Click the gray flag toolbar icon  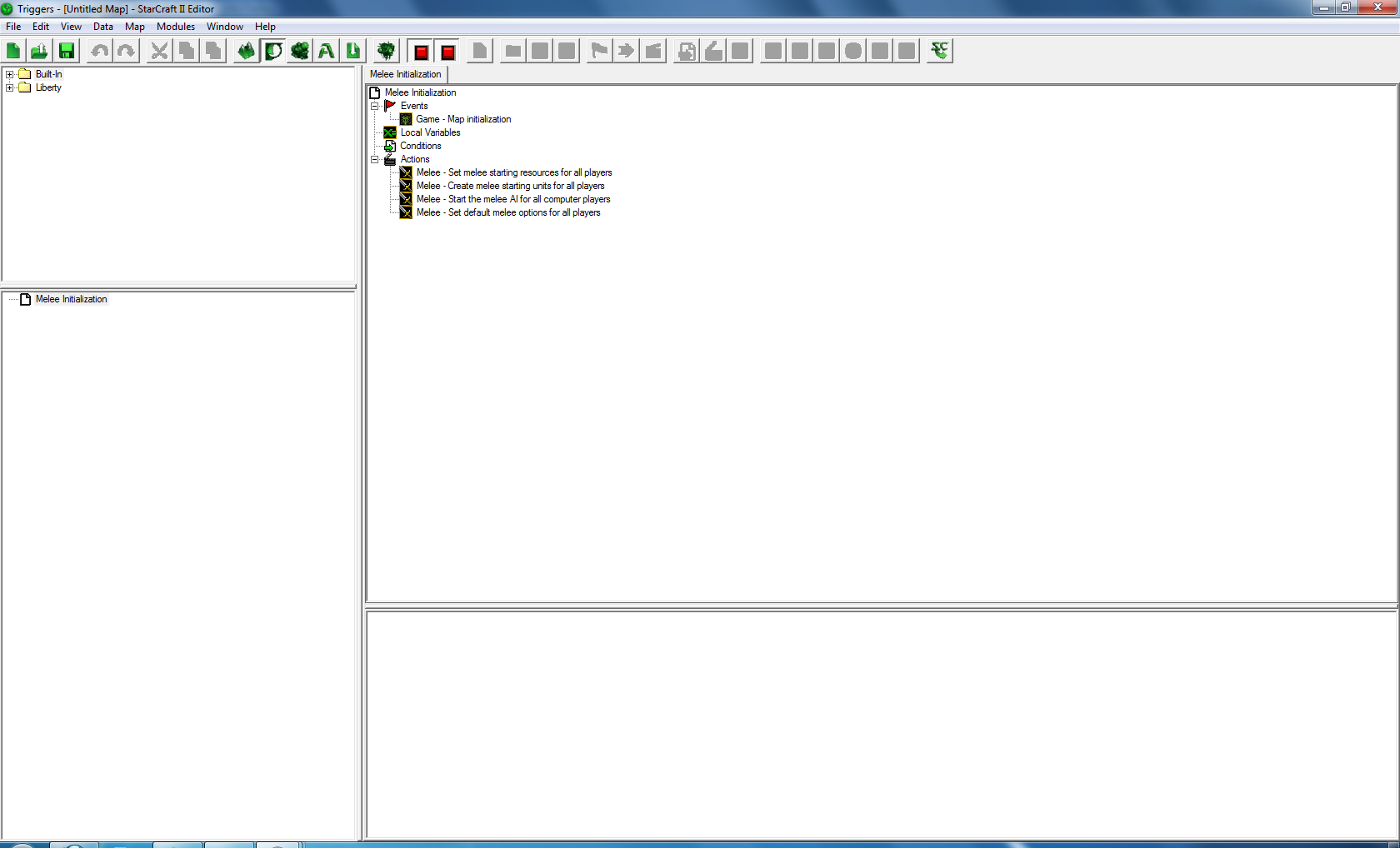(599, 51)
